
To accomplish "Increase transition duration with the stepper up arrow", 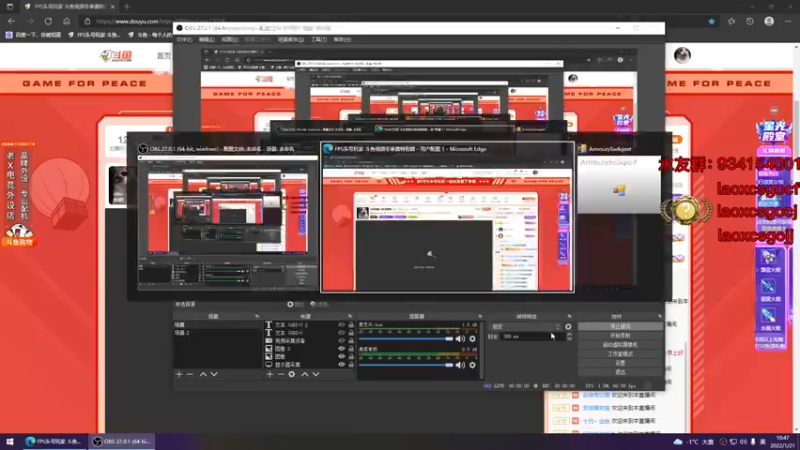I will (x=569, y=335).
